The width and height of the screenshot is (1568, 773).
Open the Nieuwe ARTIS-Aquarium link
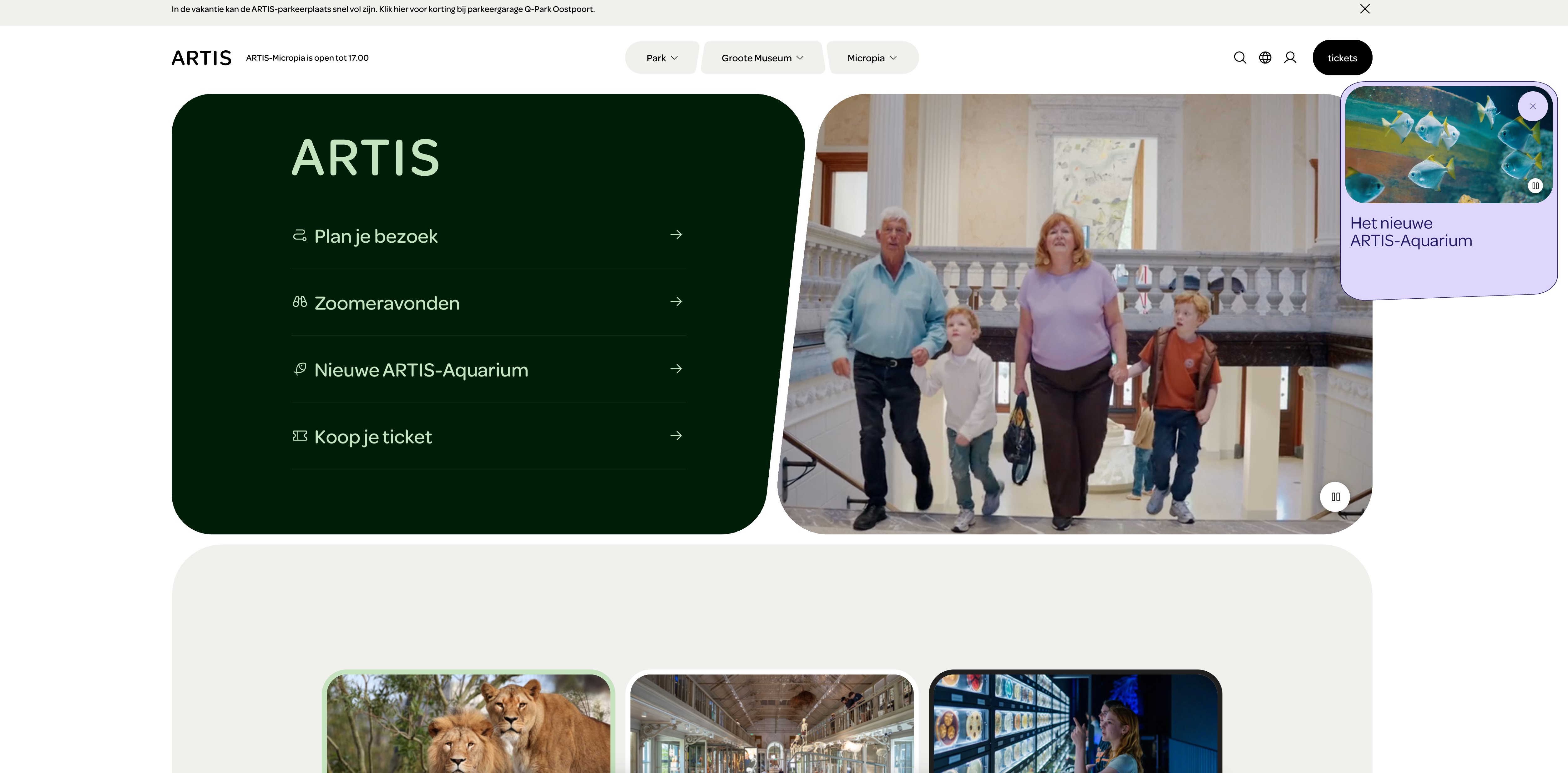(489, 369)
